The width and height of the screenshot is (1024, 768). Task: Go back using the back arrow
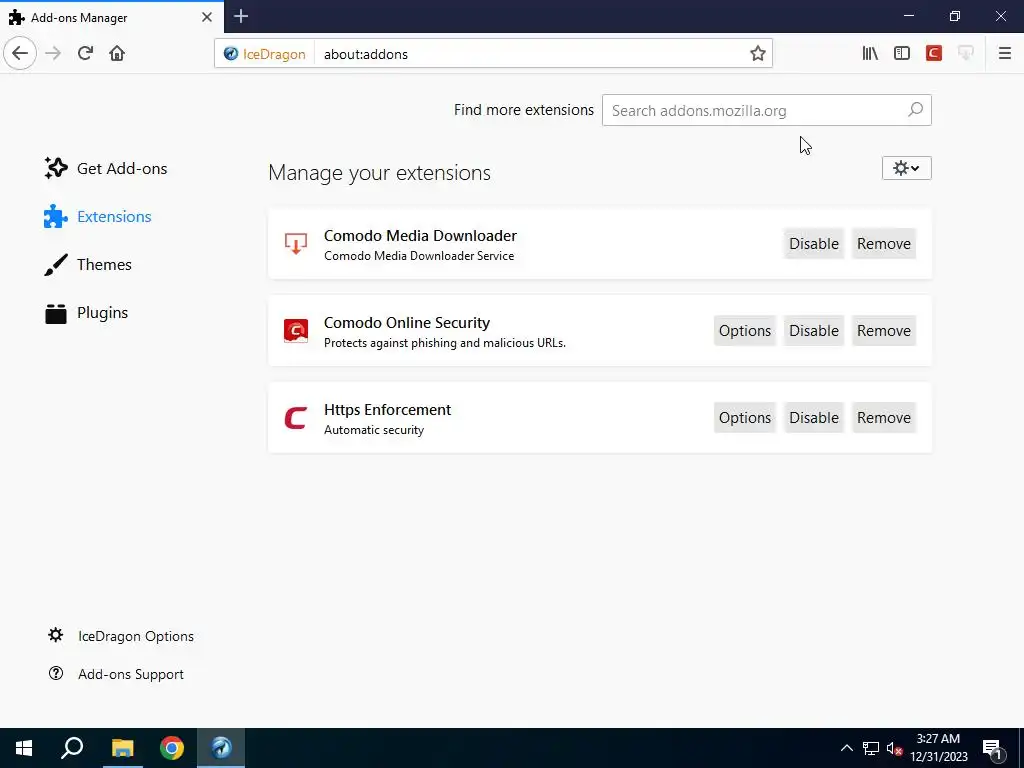(20, 53)
